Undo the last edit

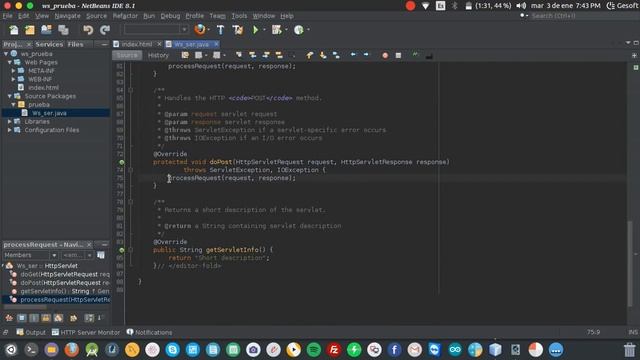click(88, 30)
